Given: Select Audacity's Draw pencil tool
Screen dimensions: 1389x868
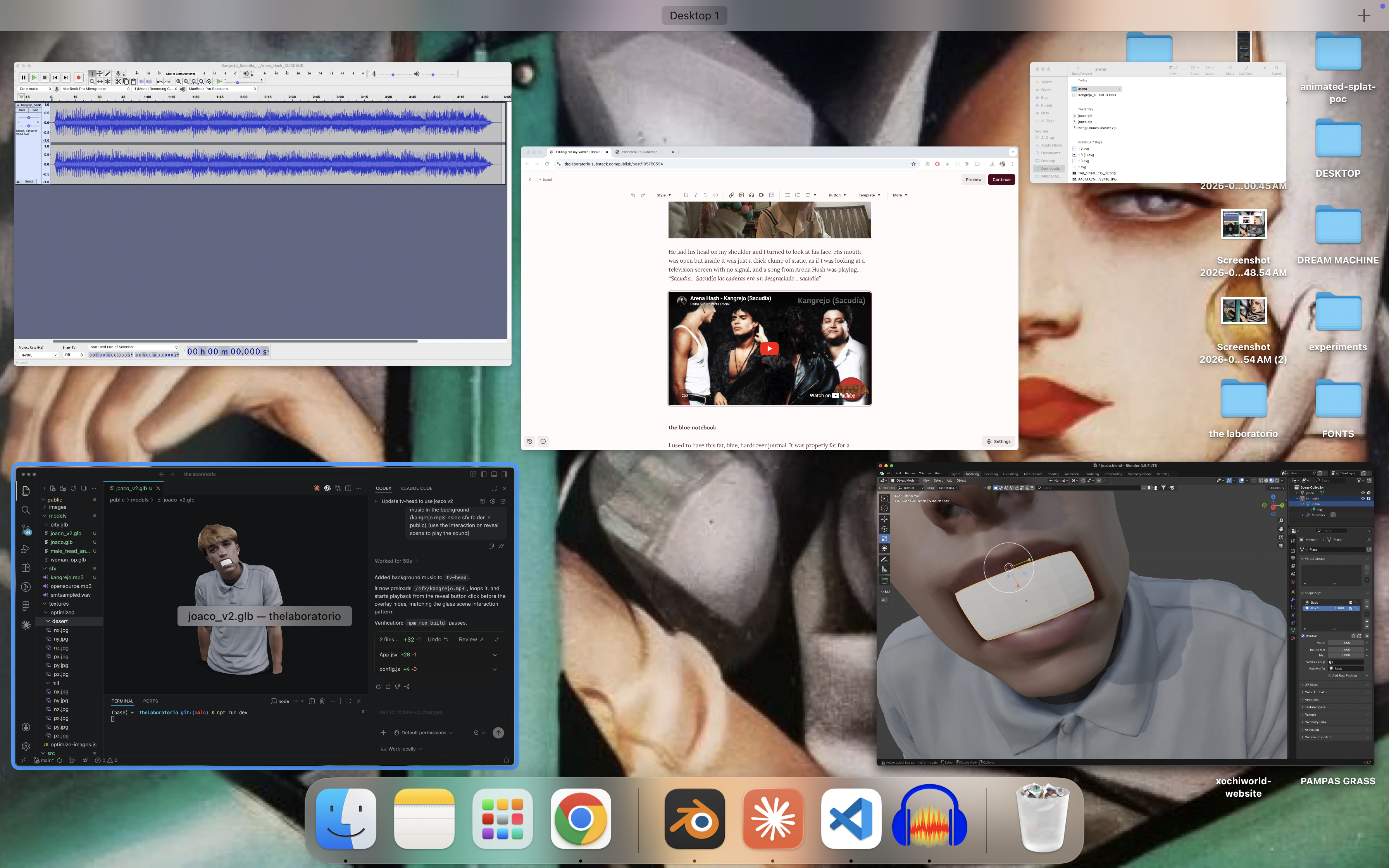Looking at the screenshot, I should click(107, 74).
